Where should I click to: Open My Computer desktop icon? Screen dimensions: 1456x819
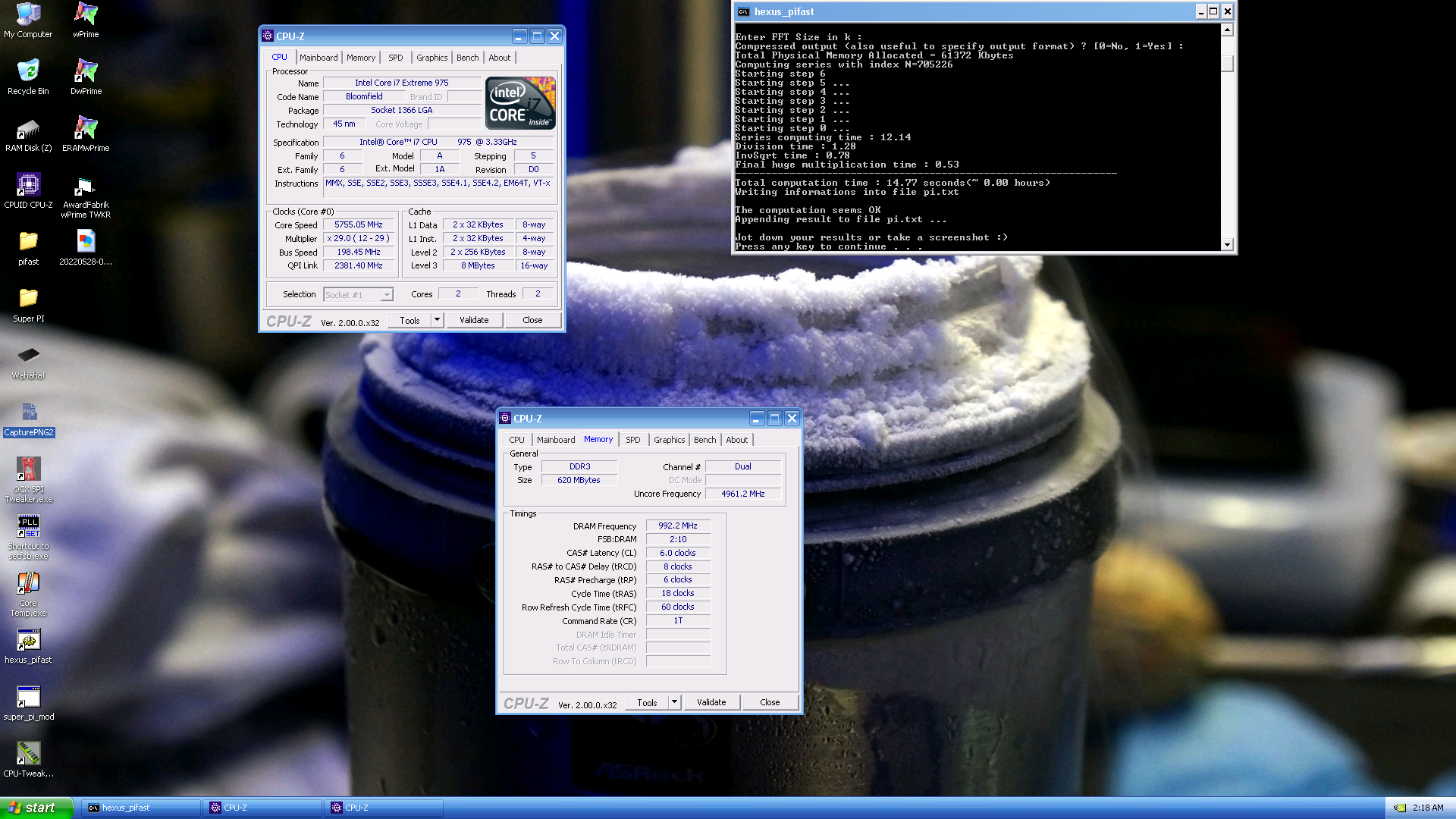click(28, 20)
